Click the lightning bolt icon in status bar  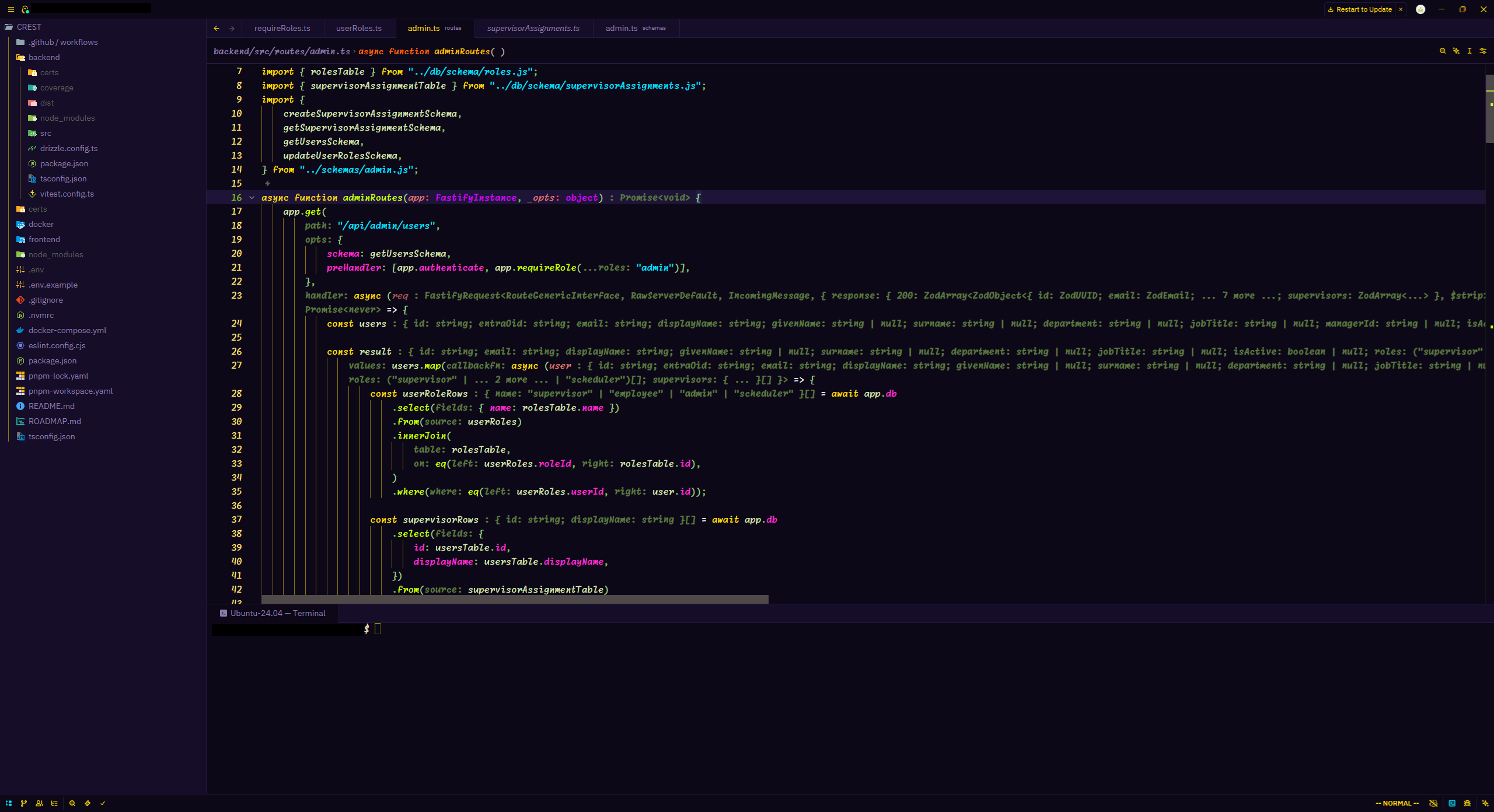point(88,803)
